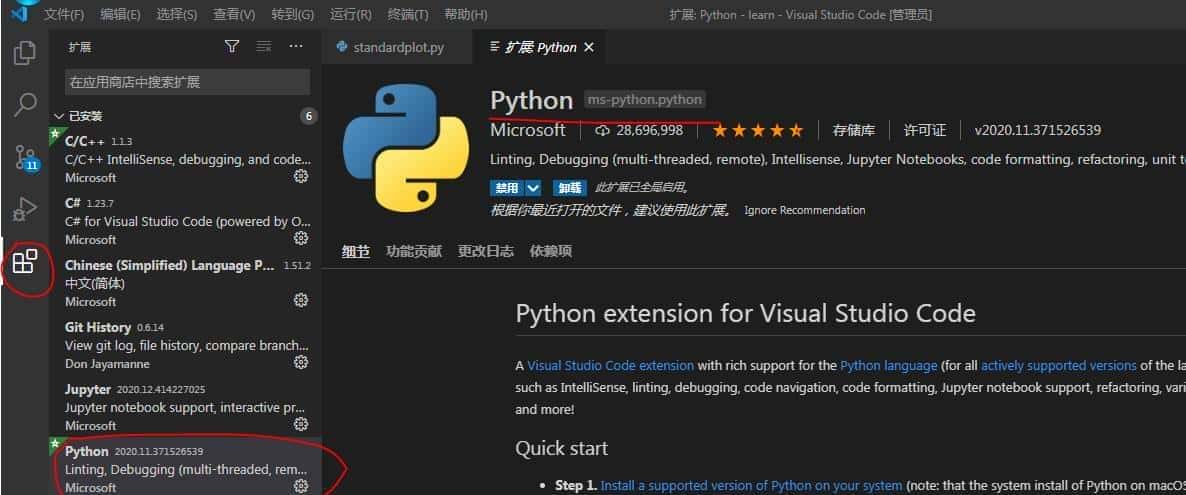Select Python extension in installed list
This screenshot has width=1186, height=495.
coord(185,467)
